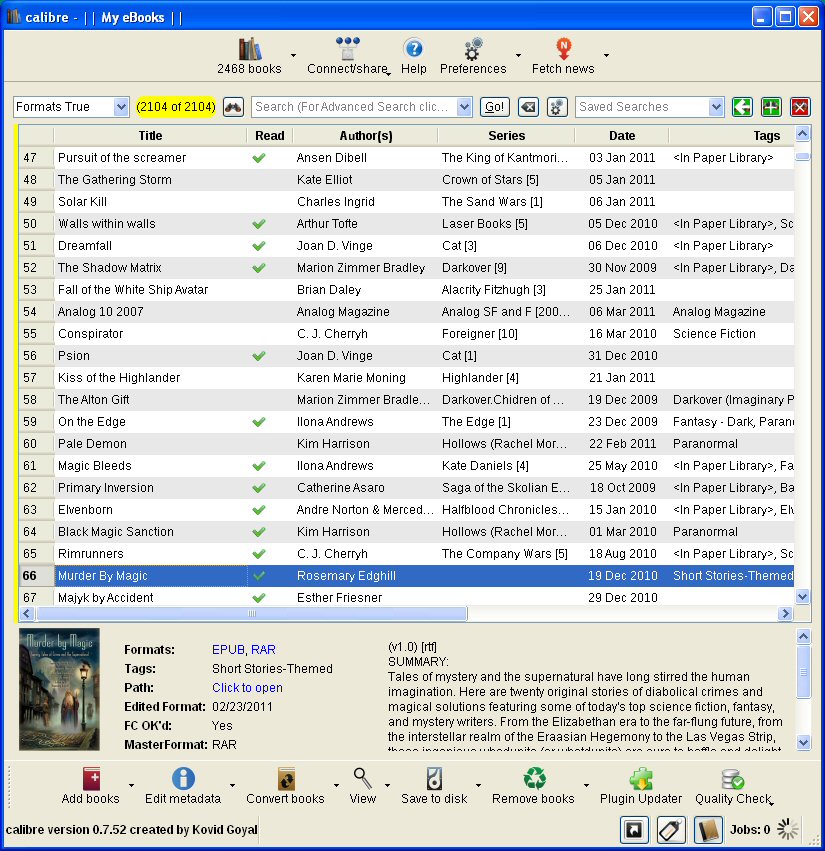Click Save to disk icon
This screenshot has width=825, height=851.
(434, 779)
